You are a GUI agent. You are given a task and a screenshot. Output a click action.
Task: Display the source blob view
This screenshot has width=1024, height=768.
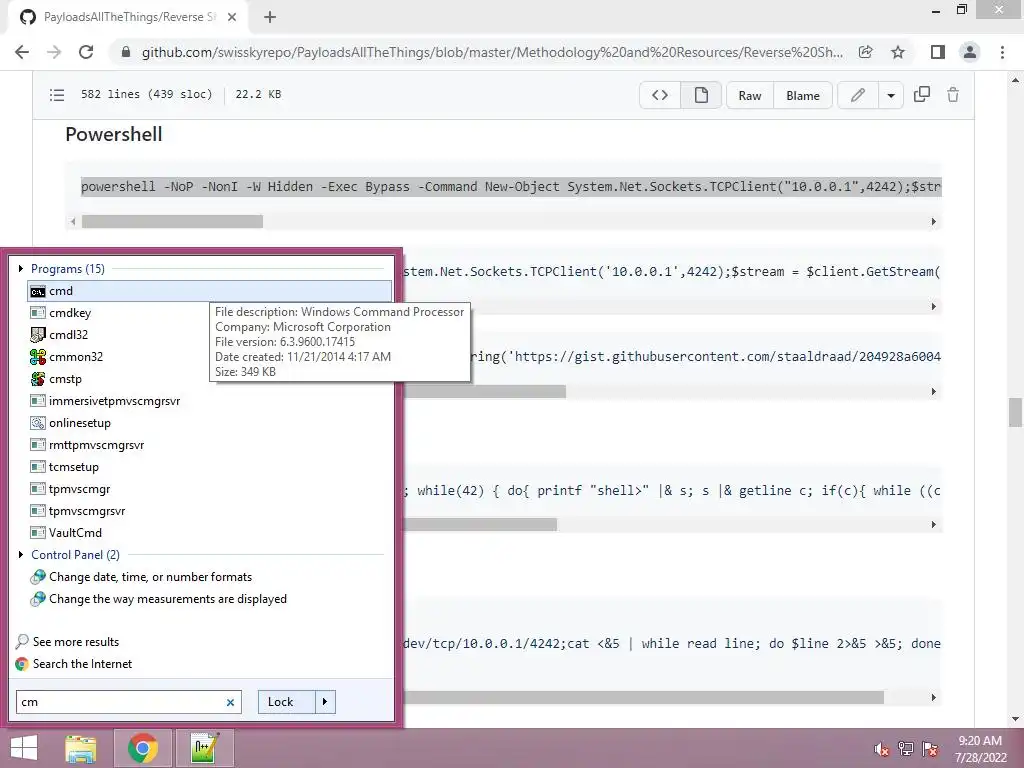[660, 95]
